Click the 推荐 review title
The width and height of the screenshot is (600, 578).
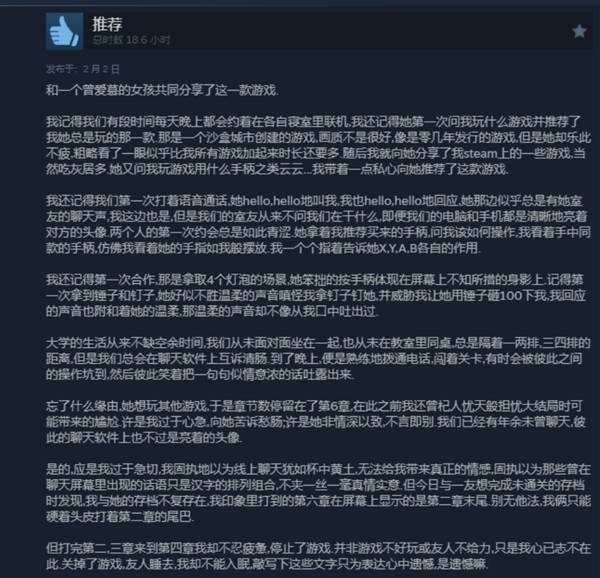[x=107, y=24]
